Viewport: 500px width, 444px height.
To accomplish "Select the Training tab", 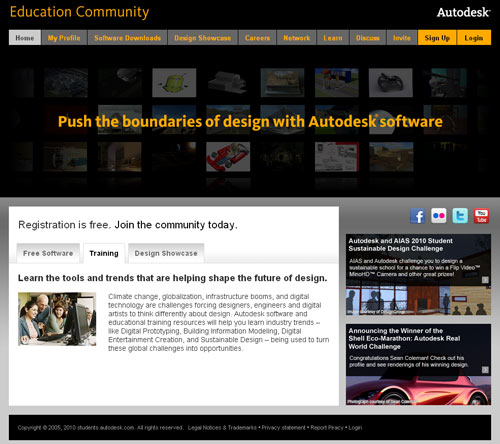I will (104, 253).
